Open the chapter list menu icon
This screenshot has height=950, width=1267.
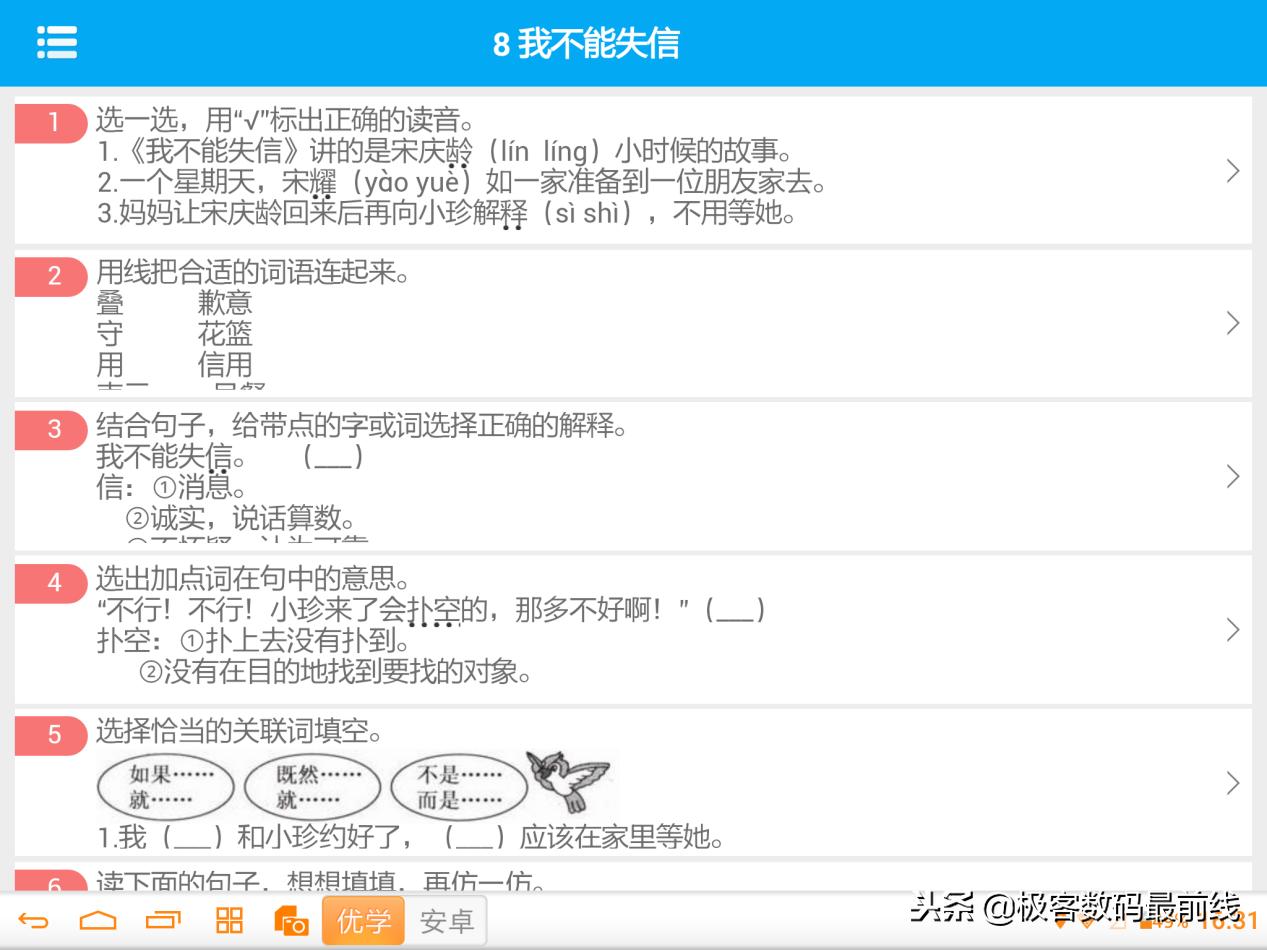click(x=57, y=41)
